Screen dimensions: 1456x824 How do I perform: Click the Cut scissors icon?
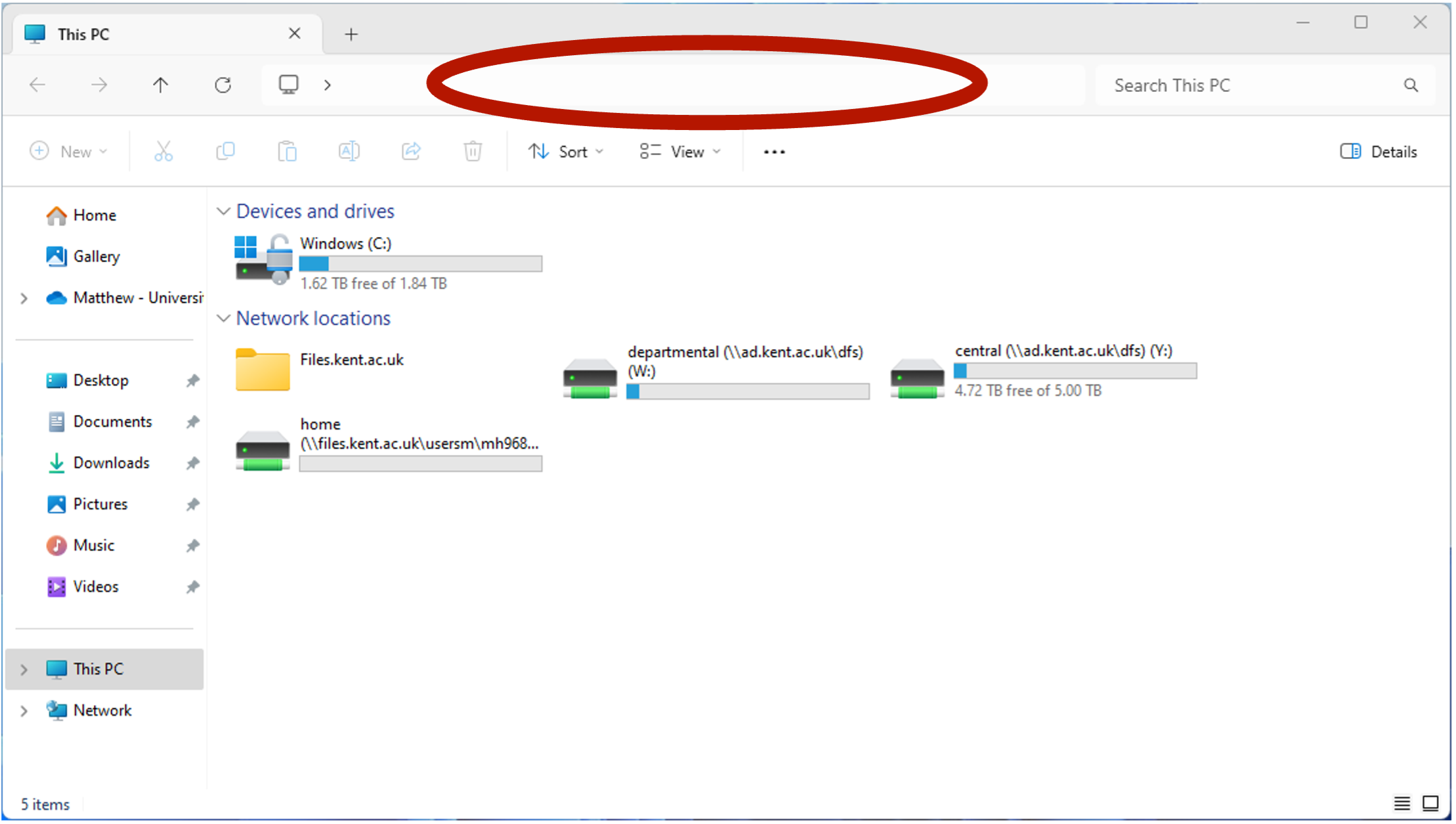[x=163, y=152]
